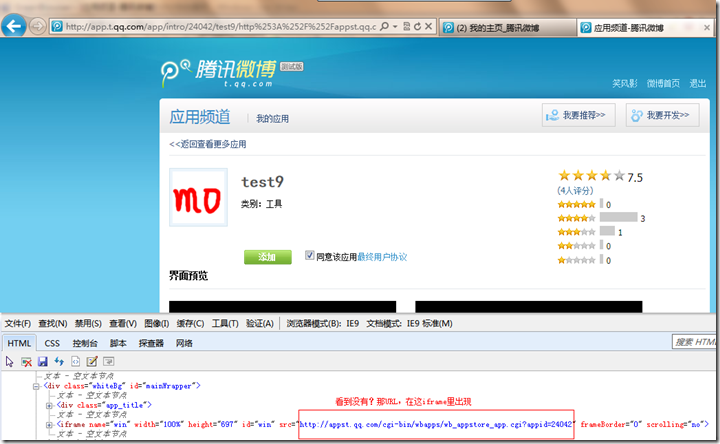Switch to the 脚本 script tab
Screen dimensions: 720x444
point(118,343)
